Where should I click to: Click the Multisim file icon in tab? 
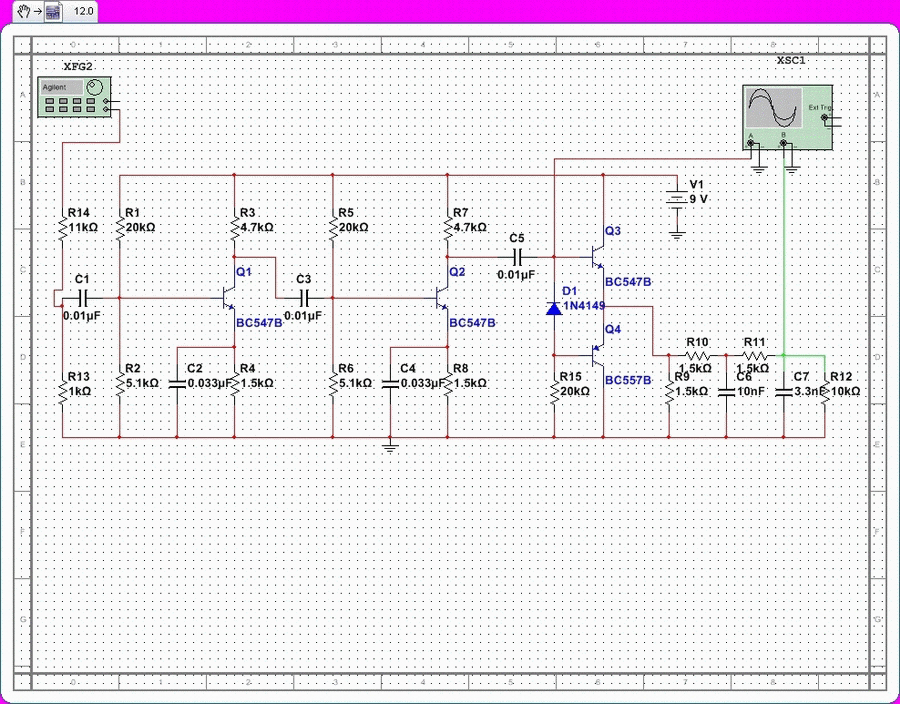52,11
